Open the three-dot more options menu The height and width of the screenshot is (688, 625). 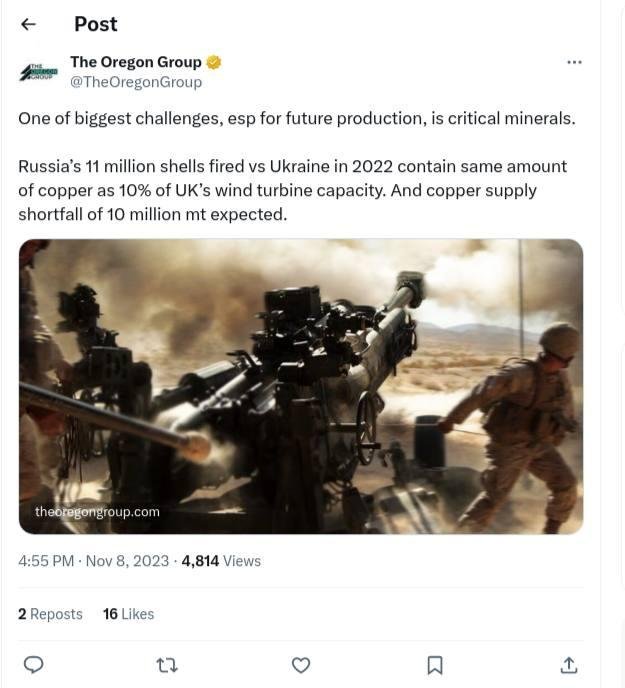574,62
